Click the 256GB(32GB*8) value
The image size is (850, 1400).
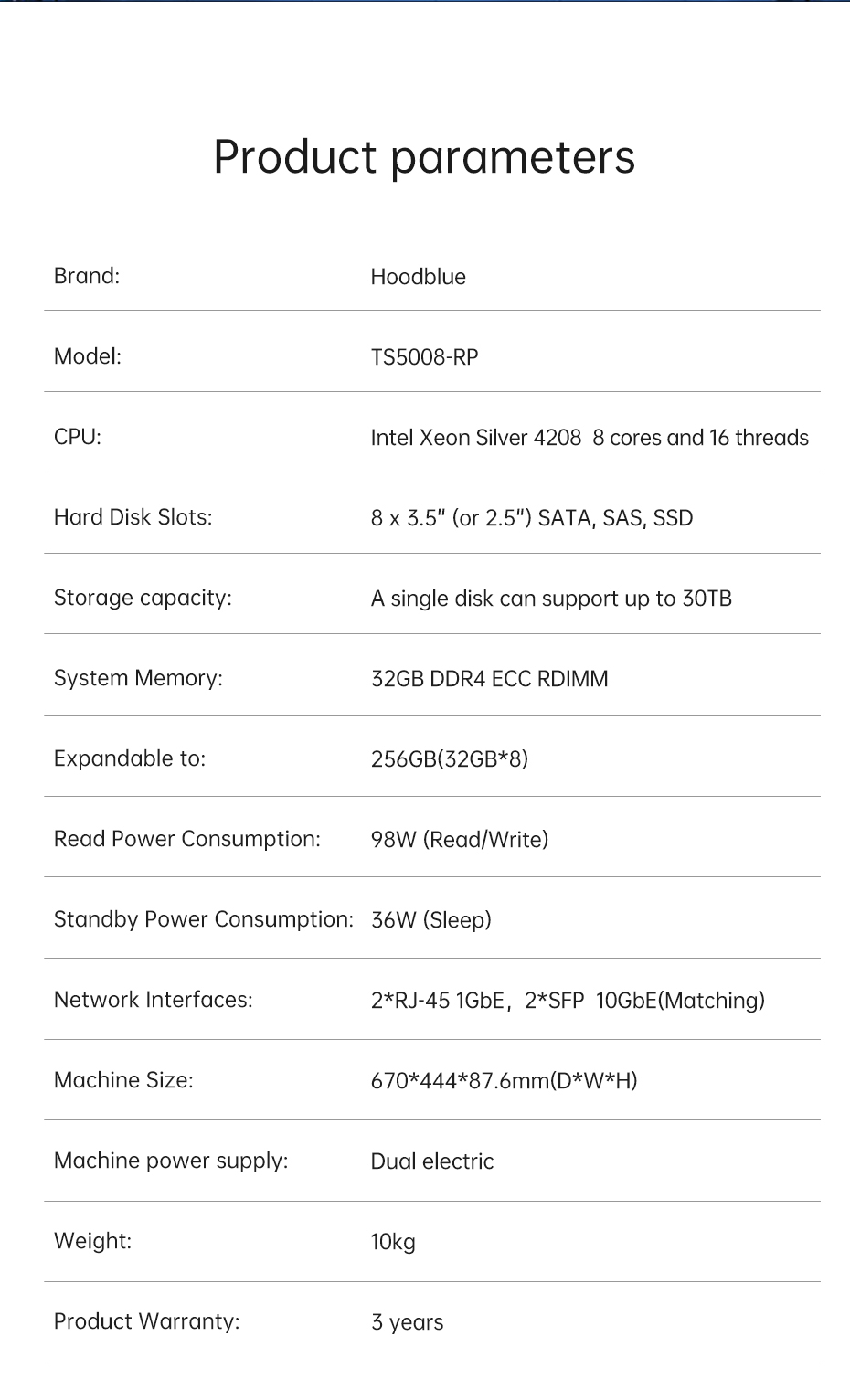449,759
